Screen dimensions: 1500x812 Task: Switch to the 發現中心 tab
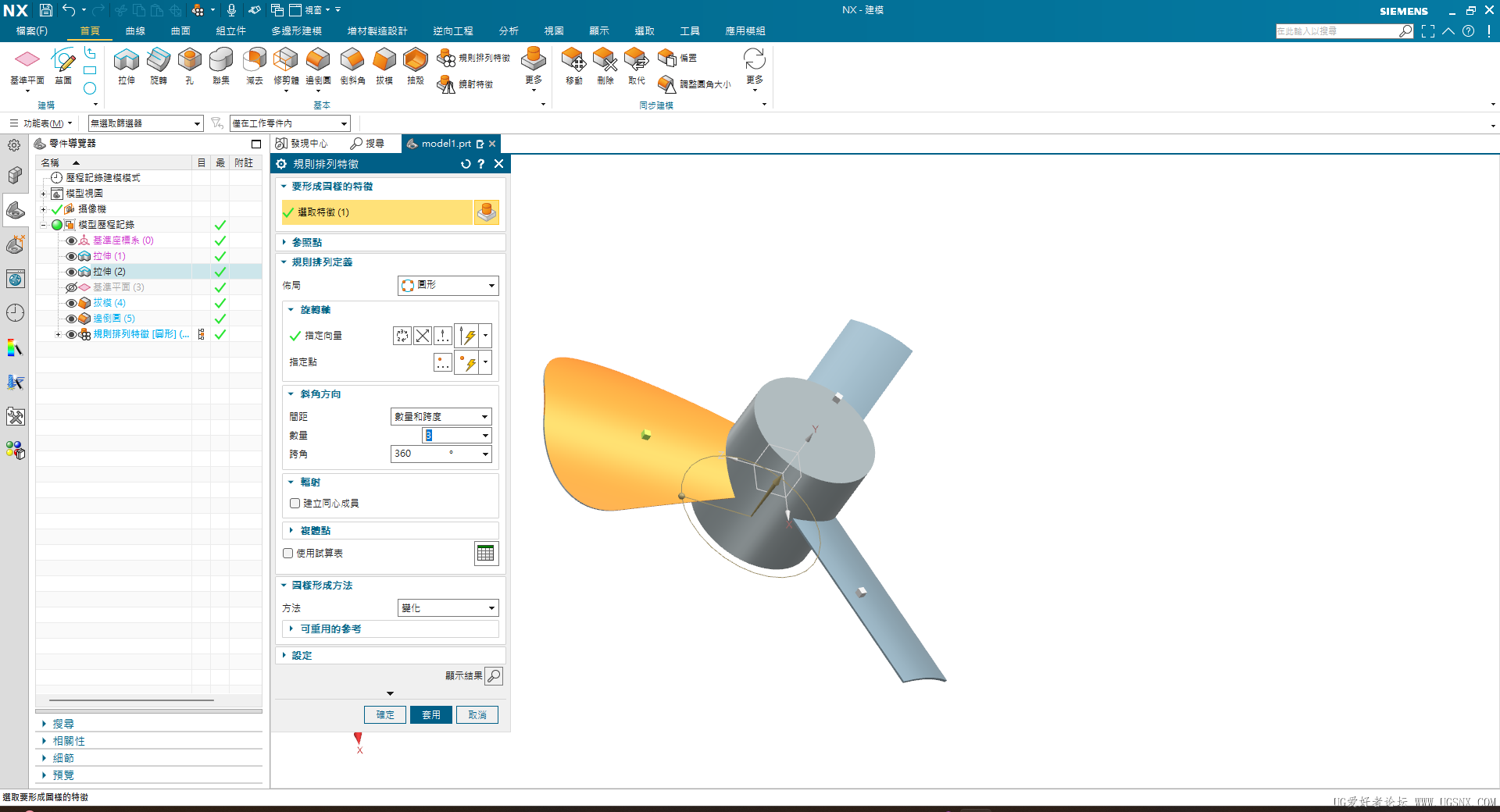pyautogui.click(x=302, y=144)
